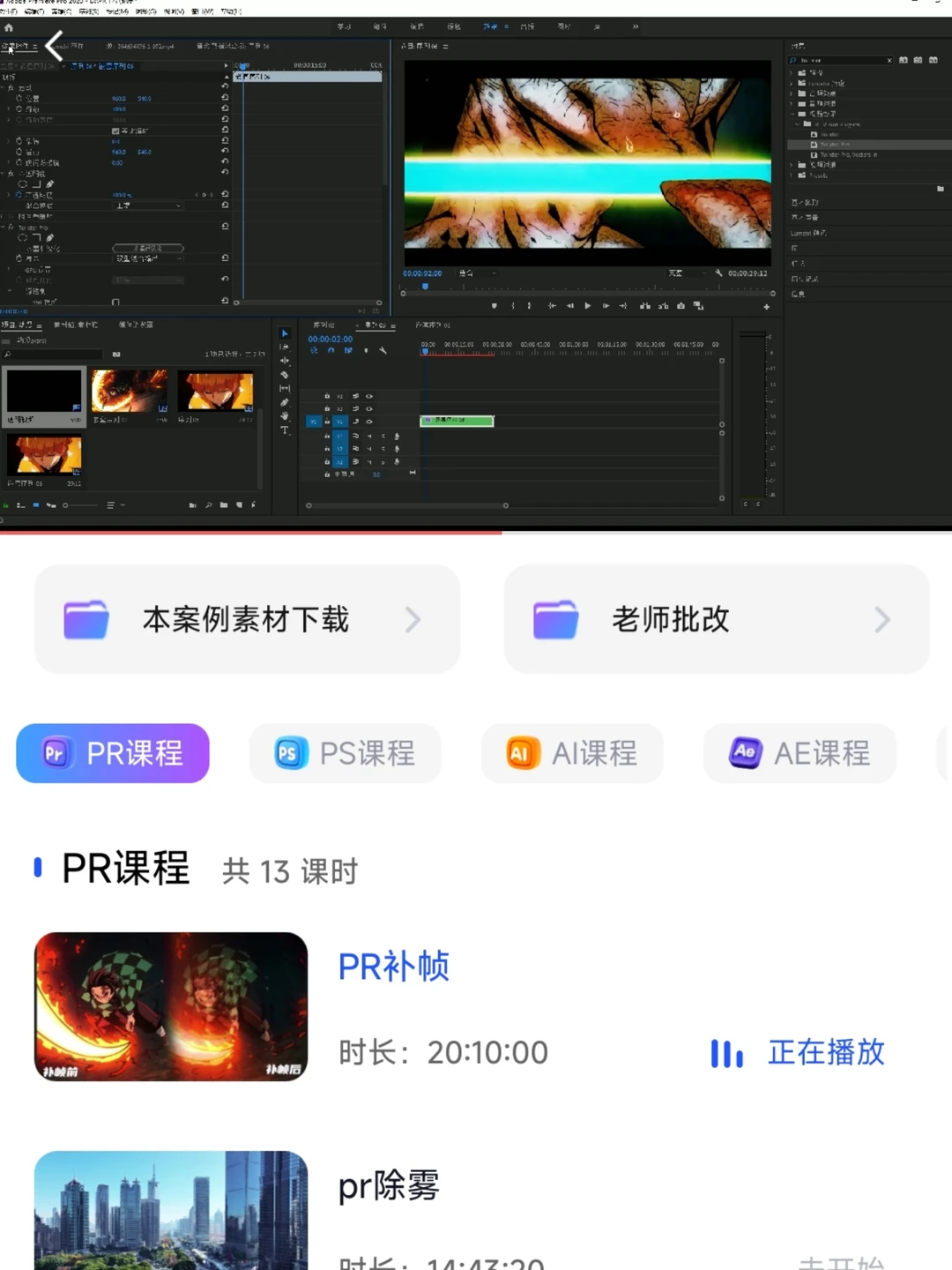Click the timeline zoom scrollbar handle
Image resolution: width=952 pixels, height=1270 pixels.
(x=407, y=505)
